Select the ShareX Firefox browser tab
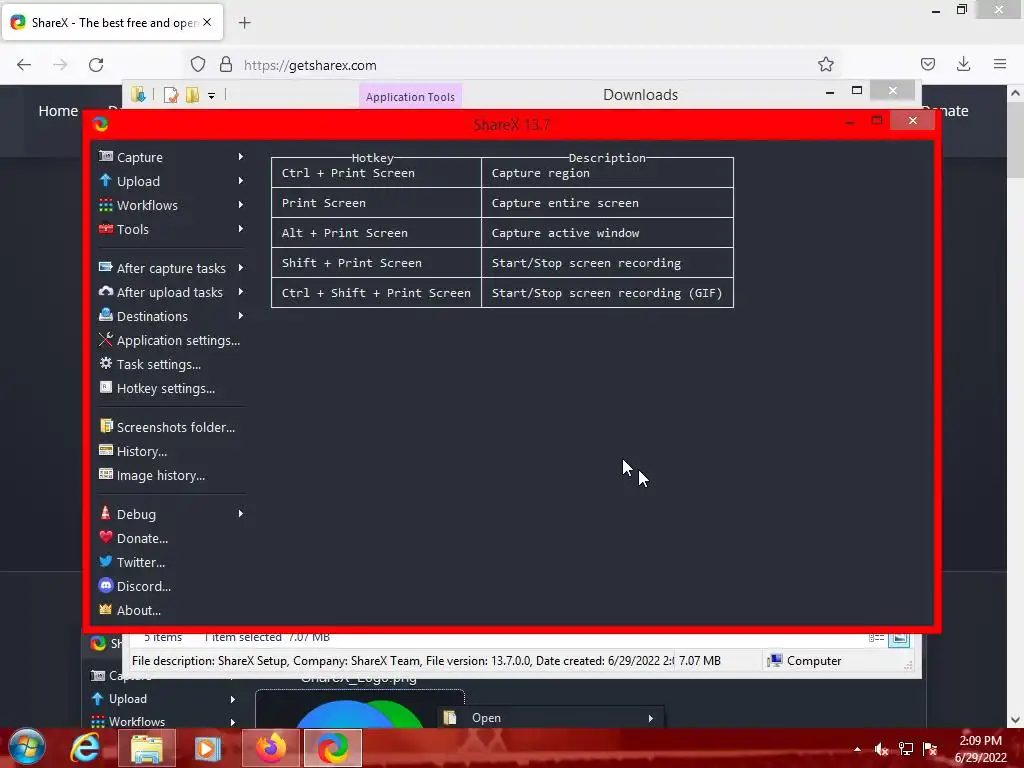 (x=112, y=23)
